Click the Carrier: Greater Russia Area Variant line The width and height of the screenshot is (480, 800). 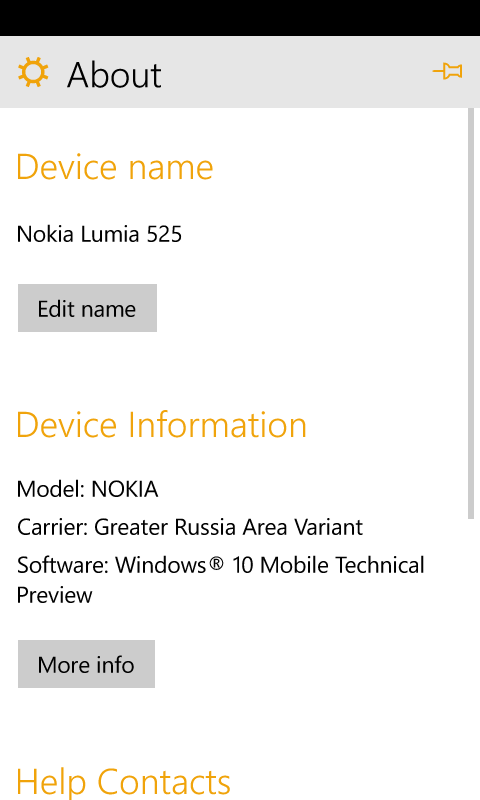coord(190,527)
